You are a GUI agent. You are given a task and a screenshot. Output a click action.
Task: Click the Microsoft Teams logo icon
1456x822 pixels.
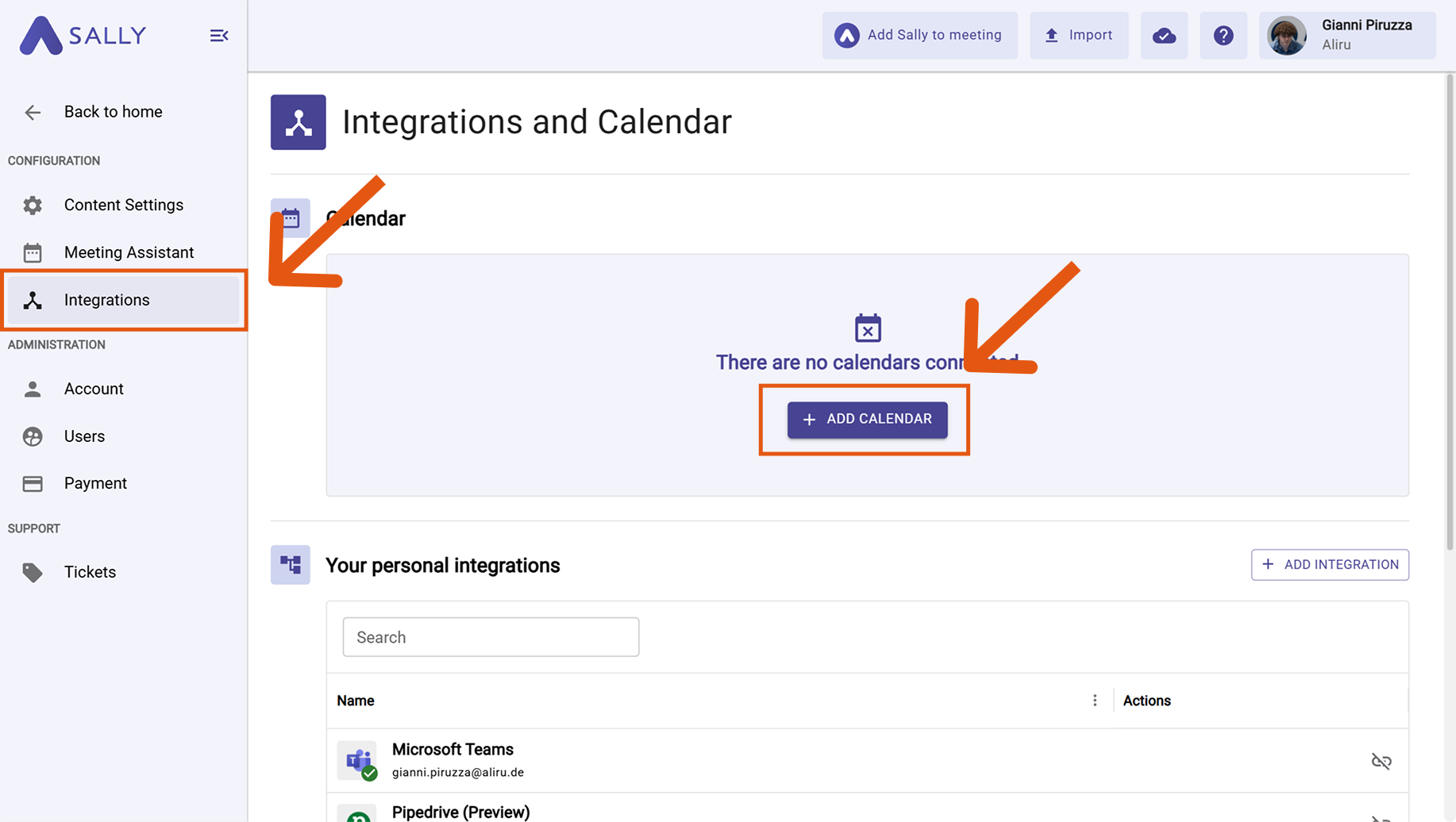(x=357, y=761)
